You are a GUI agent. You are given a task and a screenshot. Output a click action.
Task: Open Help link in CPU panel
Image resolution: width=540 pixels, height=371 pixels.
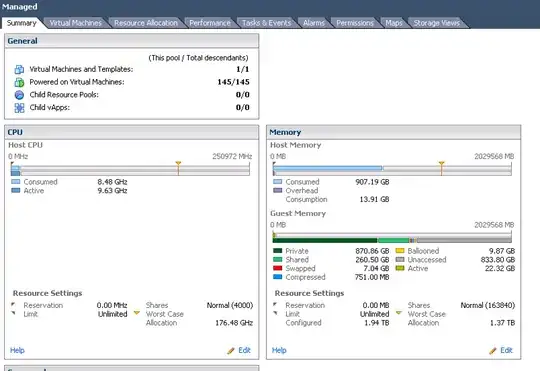17,350
